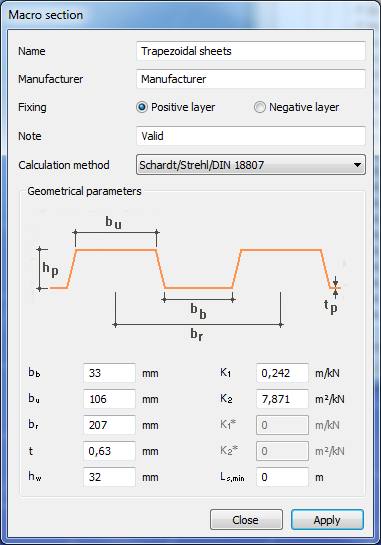Select the Positive layer radio button
Viewport: 381px width, 545px height.
tap(142, 107)
